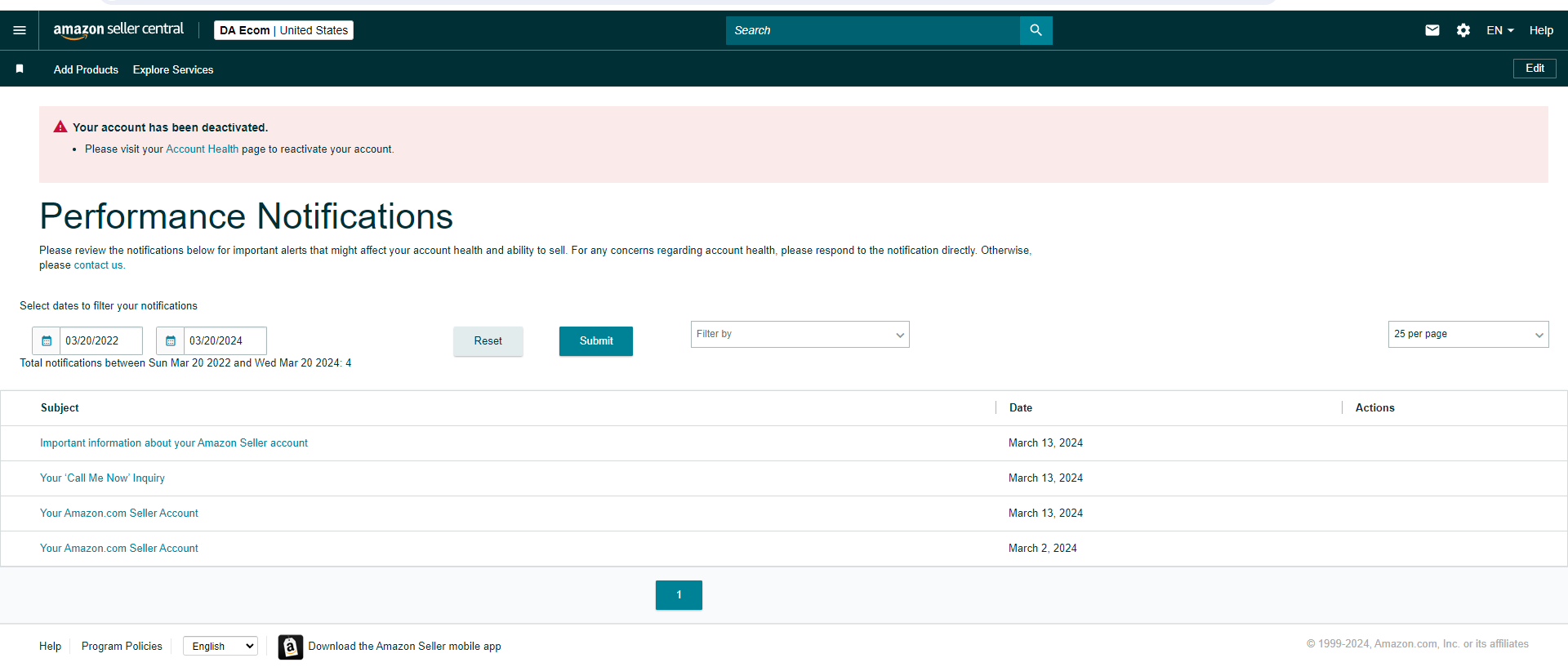Expand the EN language dropdown
The height and width of the screenshot is (667, 1568).
click(1500, 30)
